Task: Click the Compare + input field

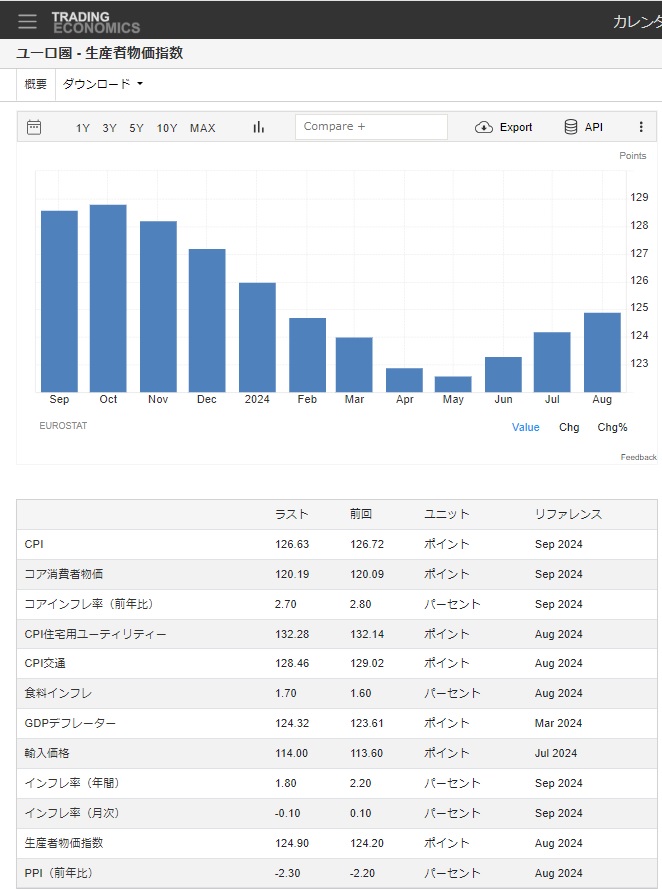Action: (371, 127)
